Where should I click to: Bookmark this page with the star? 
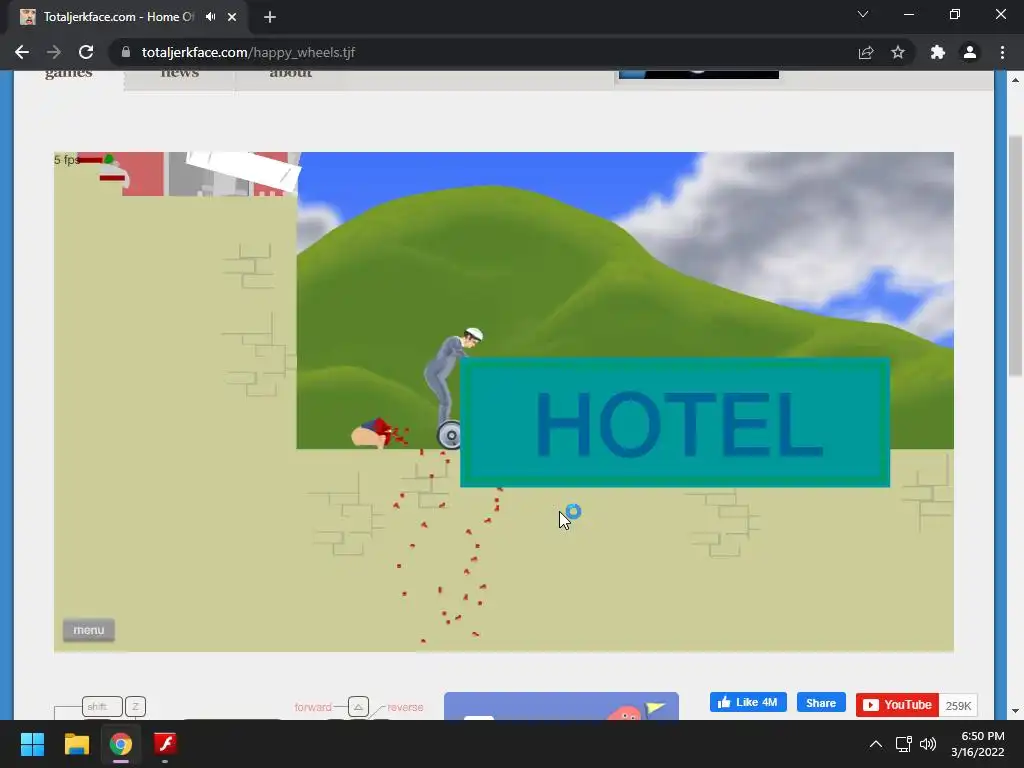tap(898, 52)
